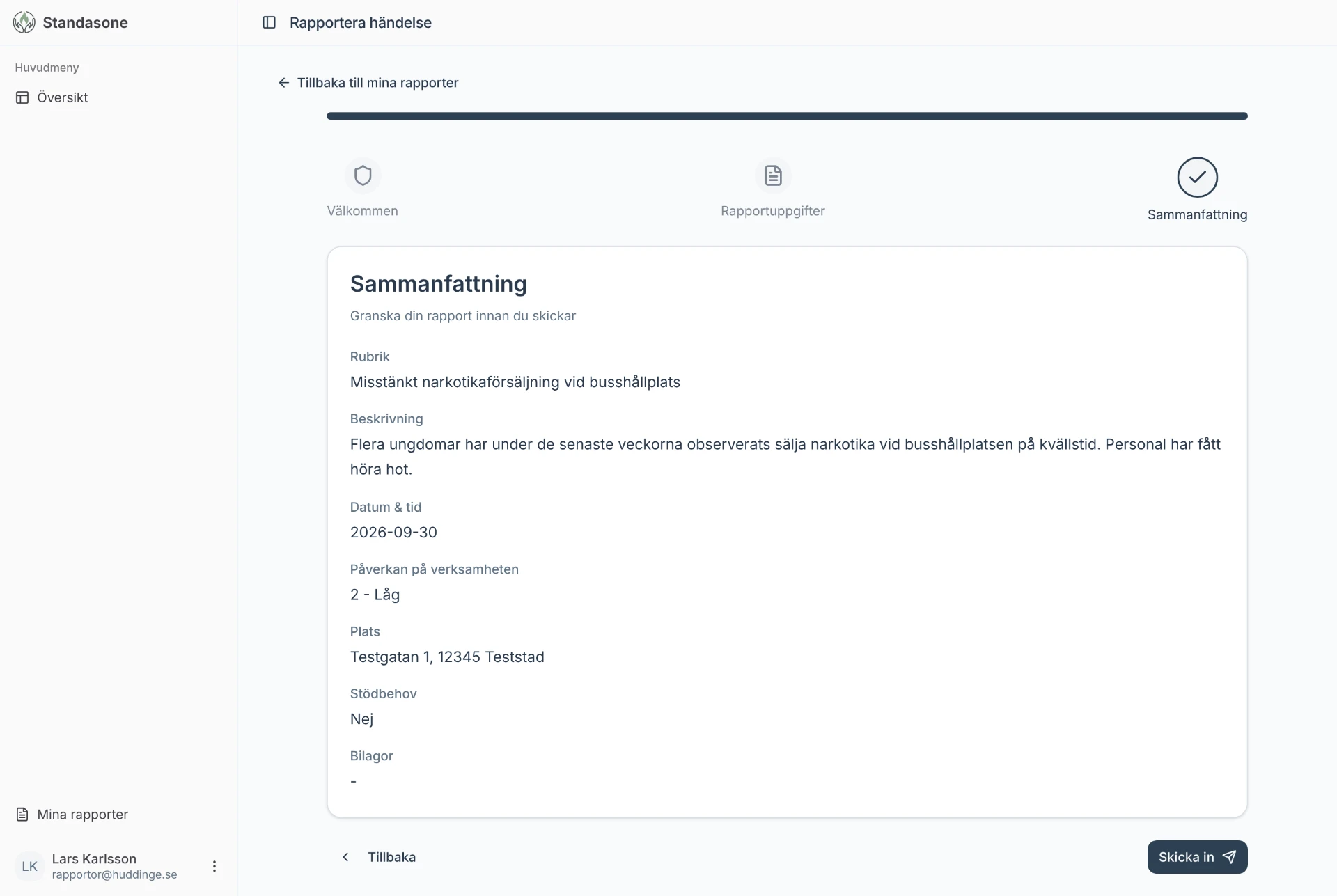Go back via Tillbaka till mina rapporter
Viewport: 1337px width, 896px height.
[368, 83]
